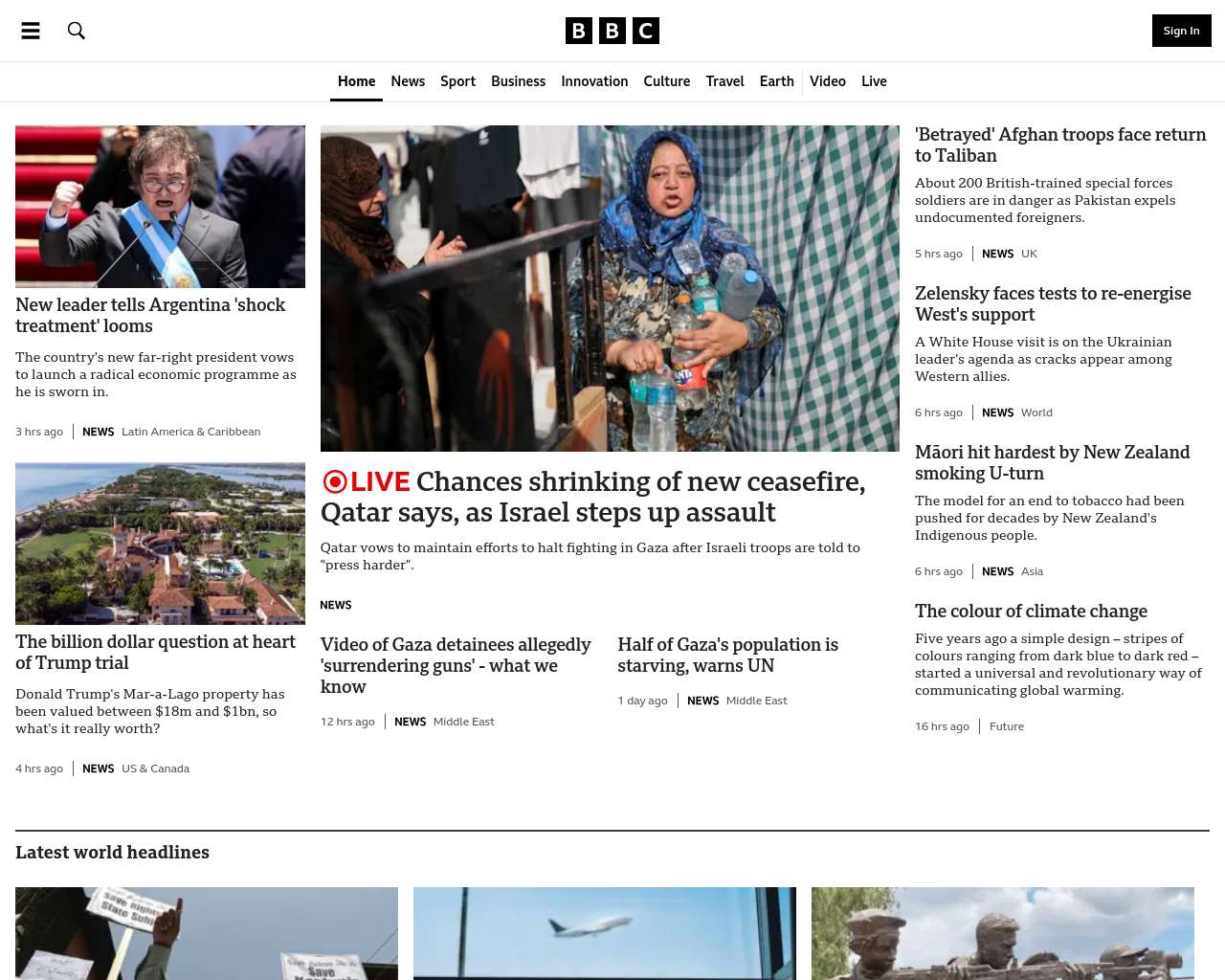Open the Argentina president photo thumbnail
Viewport: 1225px width, 980px height.
160,207
